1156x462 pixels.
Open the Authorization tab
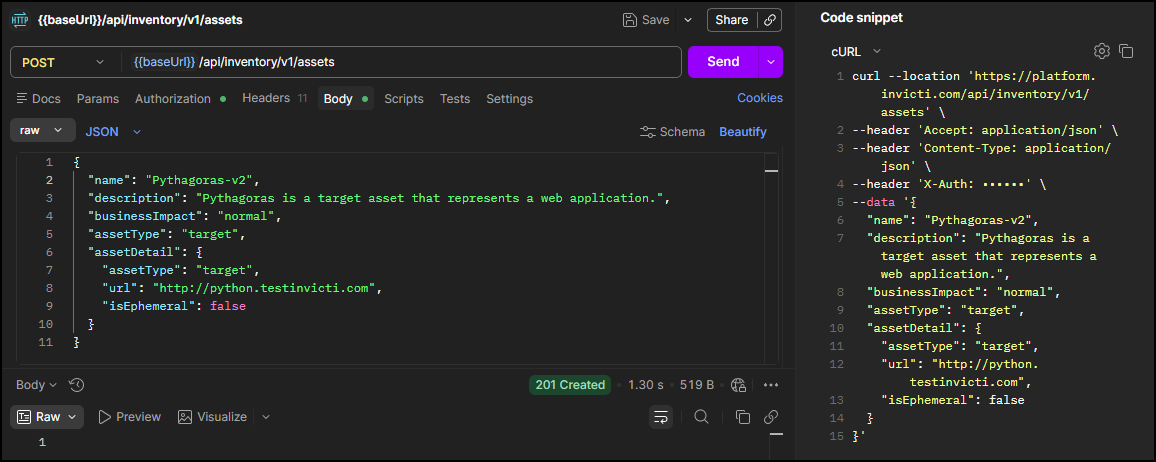pos(173,99)
